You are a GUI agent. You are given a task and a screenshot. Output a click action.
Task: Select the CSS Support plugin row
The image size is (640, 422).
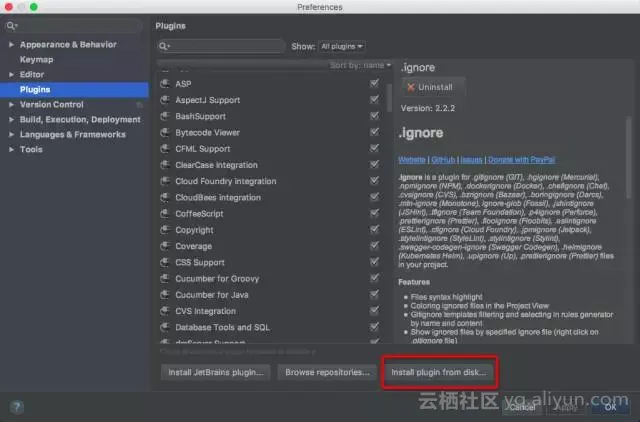272,262
